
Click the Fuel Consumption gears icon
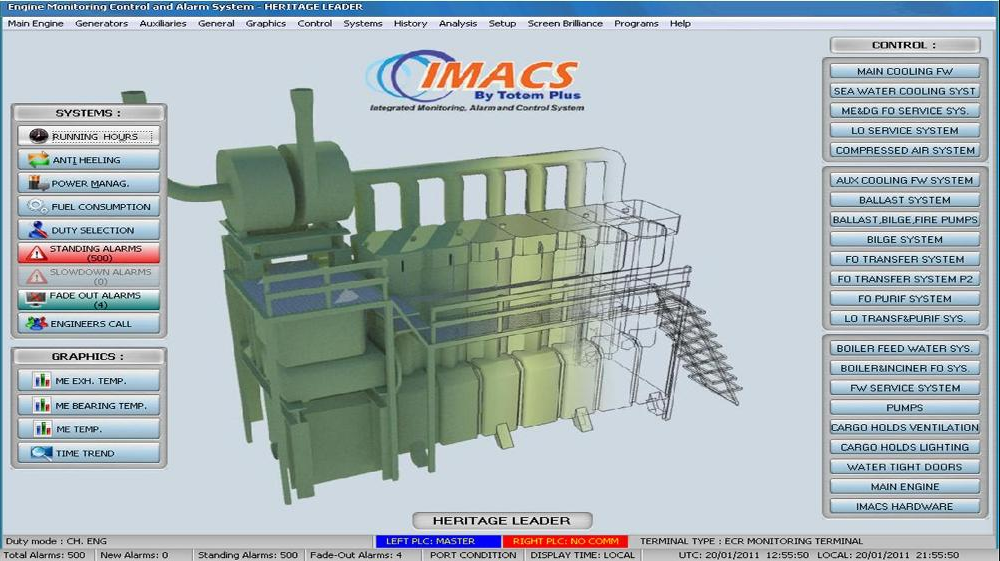pyautogui.click(x=38, y=207)
